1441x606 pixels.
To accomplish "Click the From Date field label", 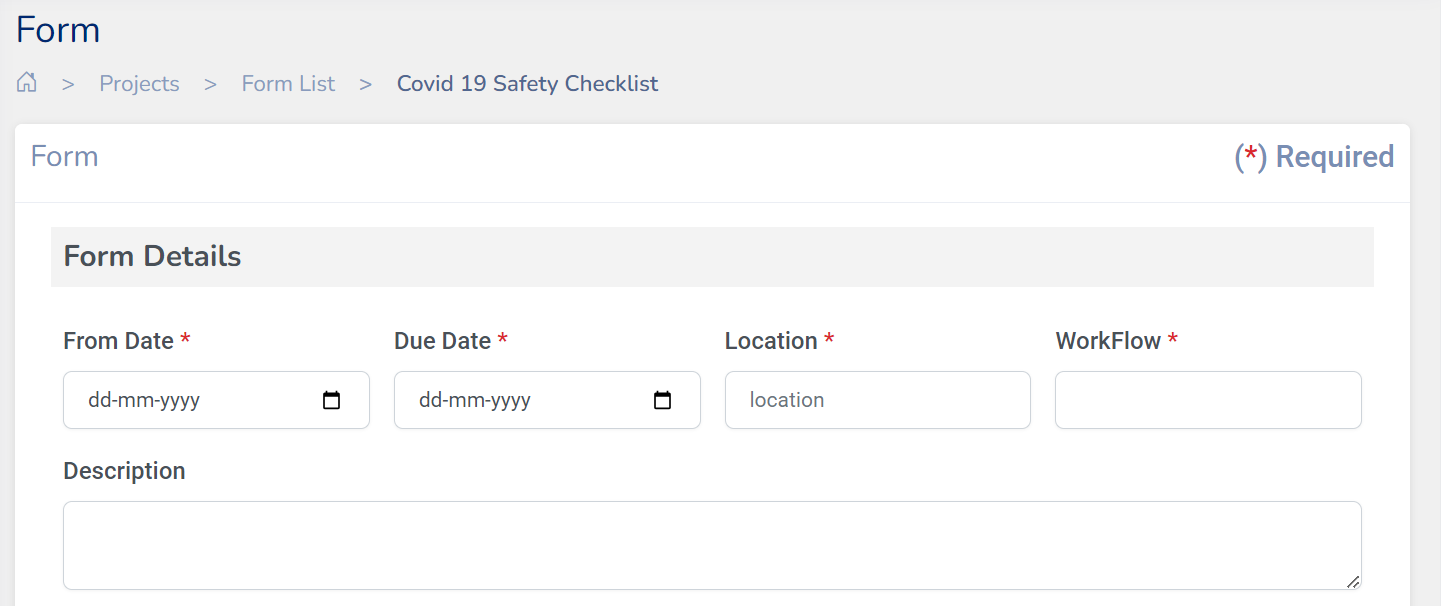I will (119, 341).
